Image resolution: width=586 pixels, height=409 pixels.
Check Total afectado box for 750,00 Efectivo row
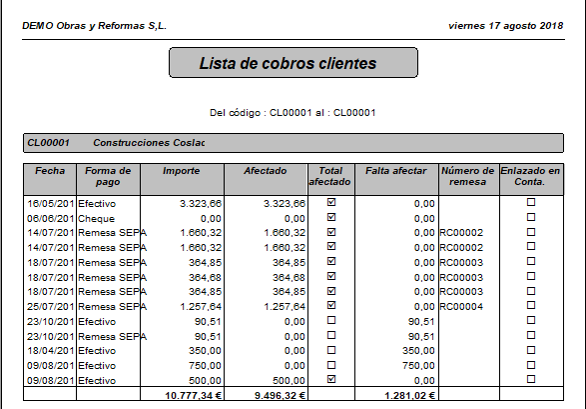(x=331, y=365)
